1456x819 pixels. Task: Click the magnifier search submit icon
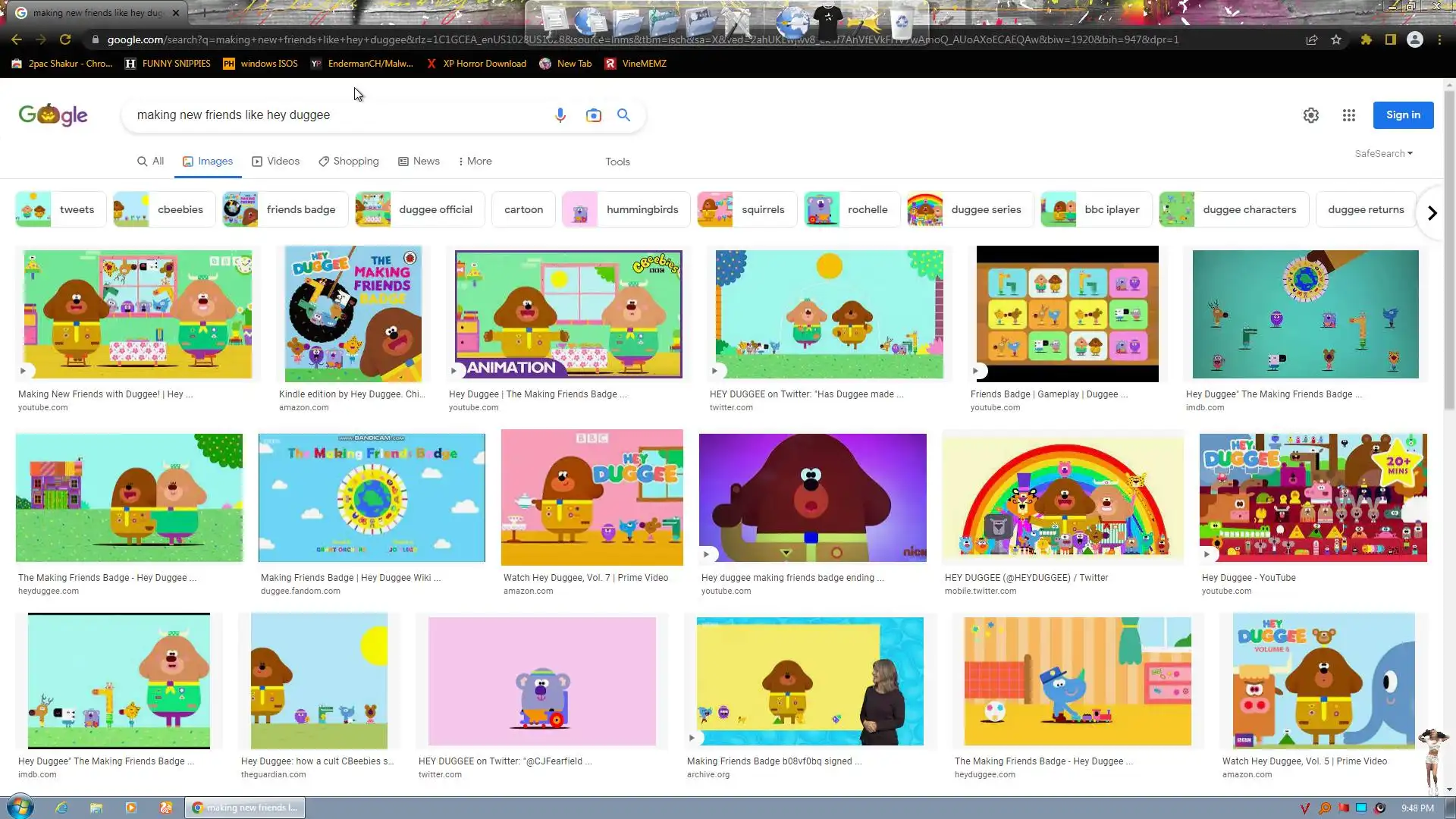pos(623,115)
